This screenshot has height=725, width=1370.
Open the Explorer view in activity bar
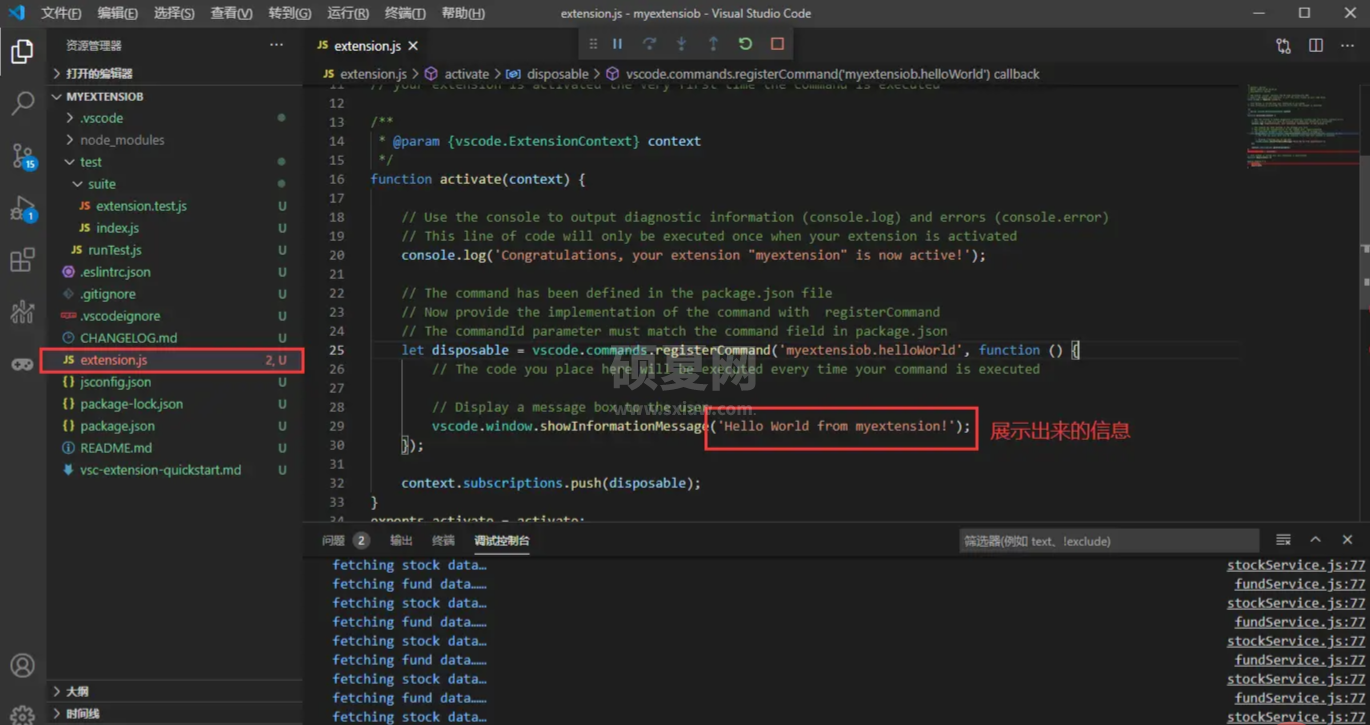22,51
